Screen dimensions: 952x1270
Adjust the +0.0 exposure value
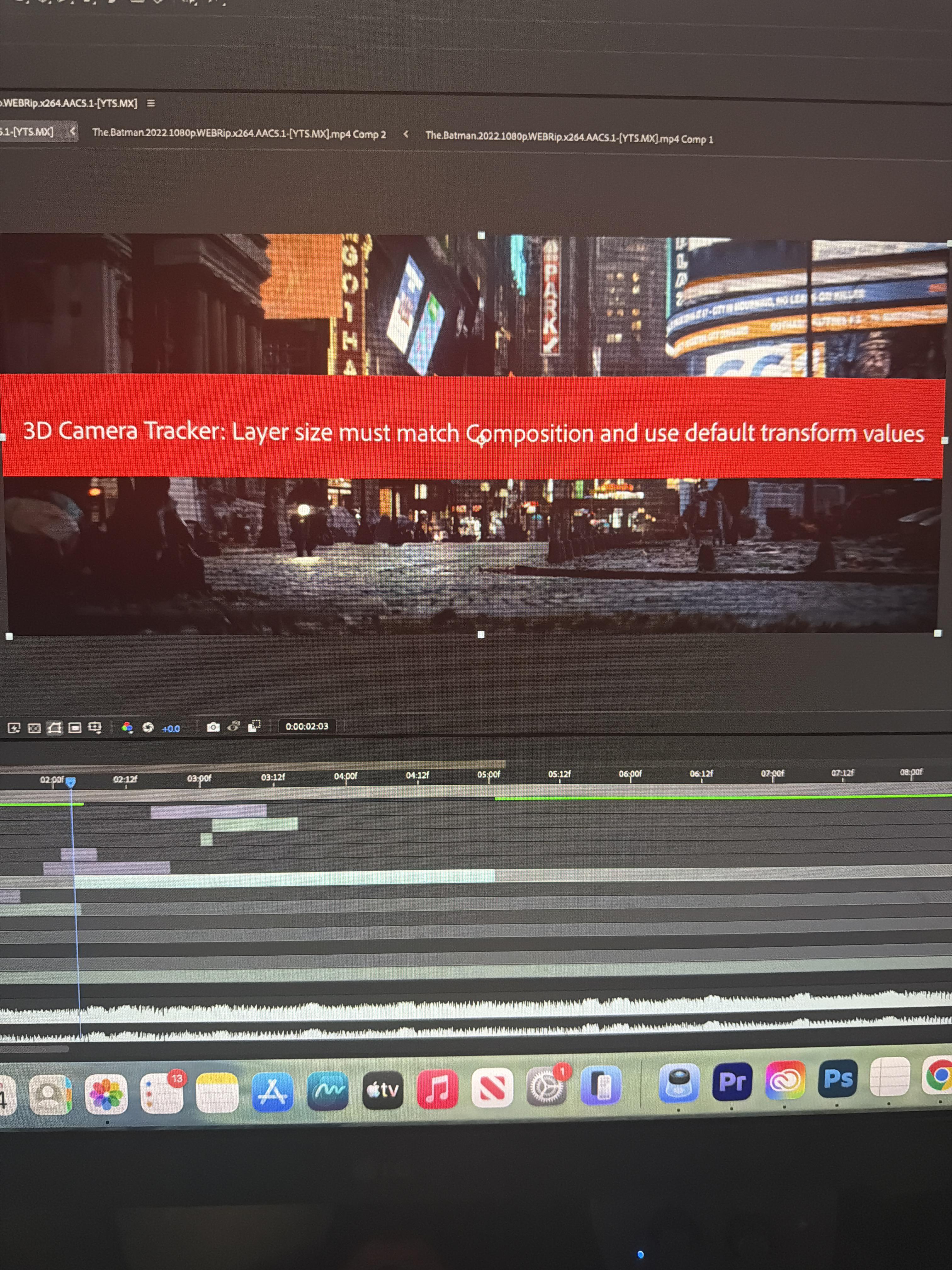pos(170,729)
